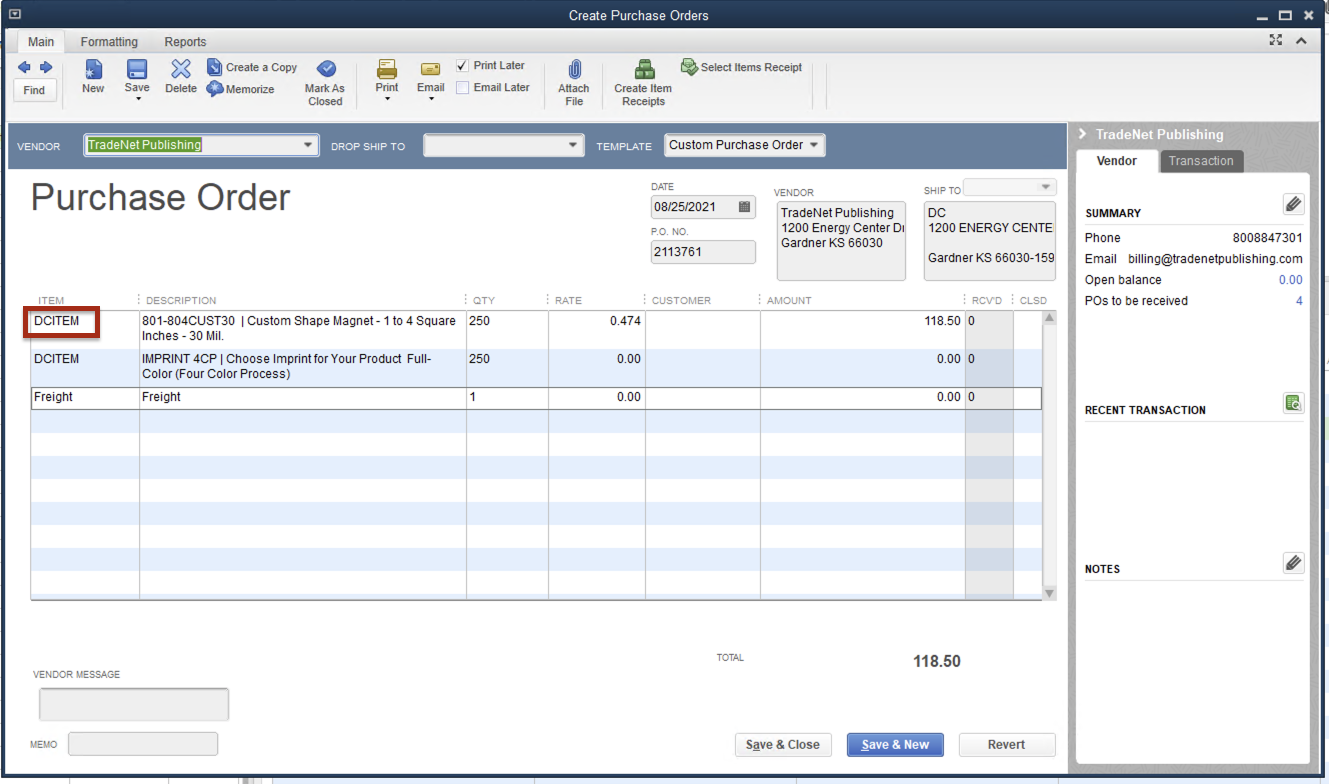Expand the Drop Ship To dropdown
The width and height of the screenshot is (1329, 784).
(x=573, y=145)
